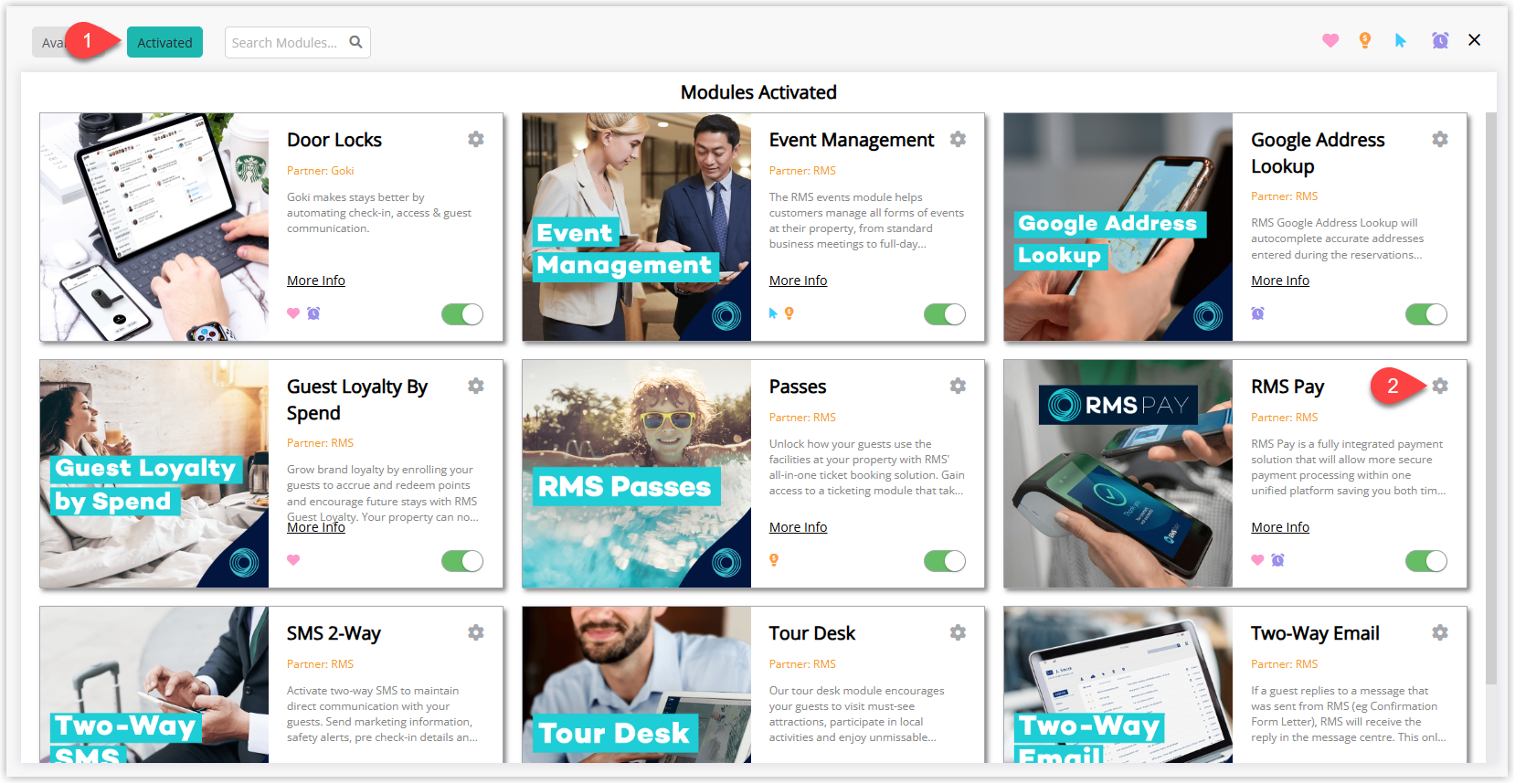The image size is (1515, 784).
Task: Disable the RMS Pay module toggle
Action: 1426,561
